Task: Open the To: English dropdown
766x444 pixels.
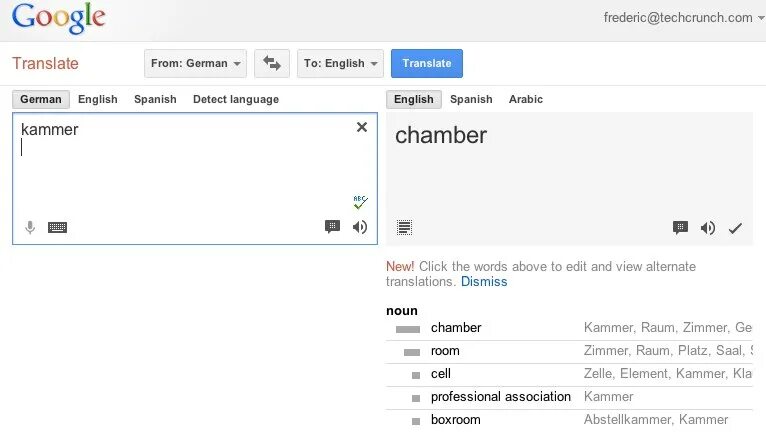Action: pyautogui.click(x=340, y=63)
